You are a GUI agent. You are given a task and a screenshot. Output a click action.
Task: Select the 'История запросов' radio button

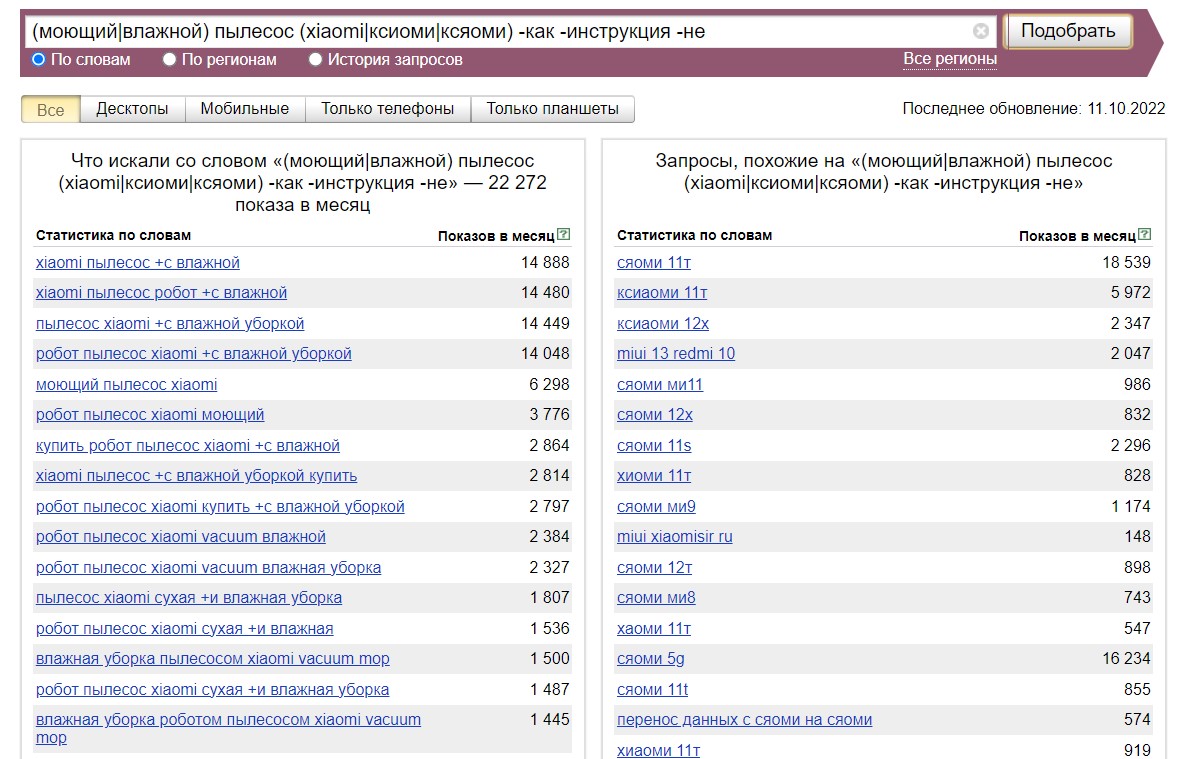coord(315,59)
